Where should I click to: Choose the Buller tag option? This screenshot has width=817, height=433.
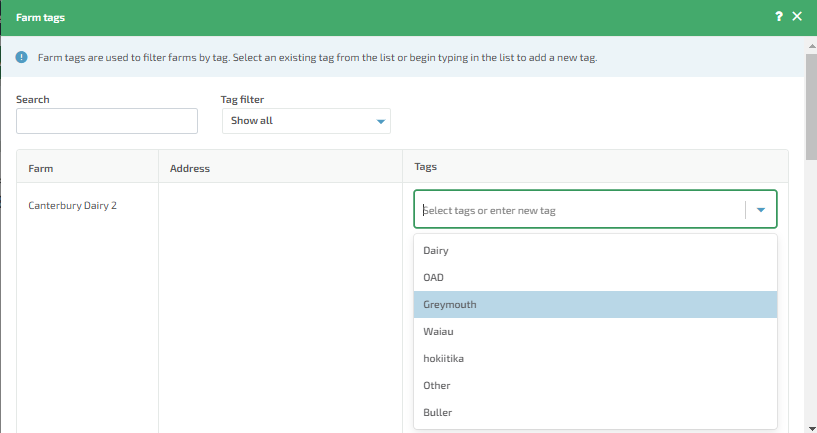[x=595, y=413]
